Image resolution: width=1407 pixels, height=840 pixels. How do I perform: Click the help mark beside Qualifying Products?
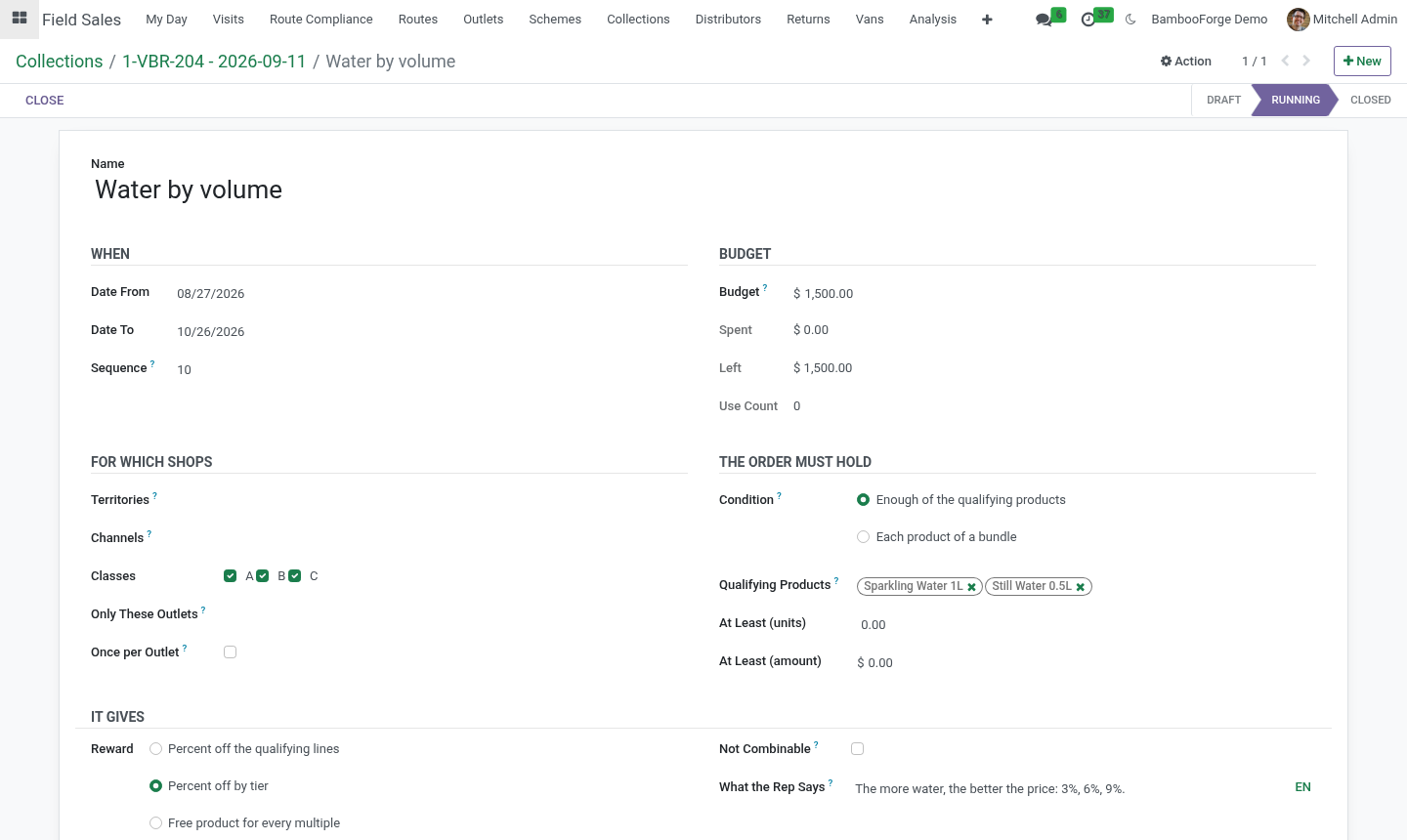pyautogui.click(x=836, y=581)
